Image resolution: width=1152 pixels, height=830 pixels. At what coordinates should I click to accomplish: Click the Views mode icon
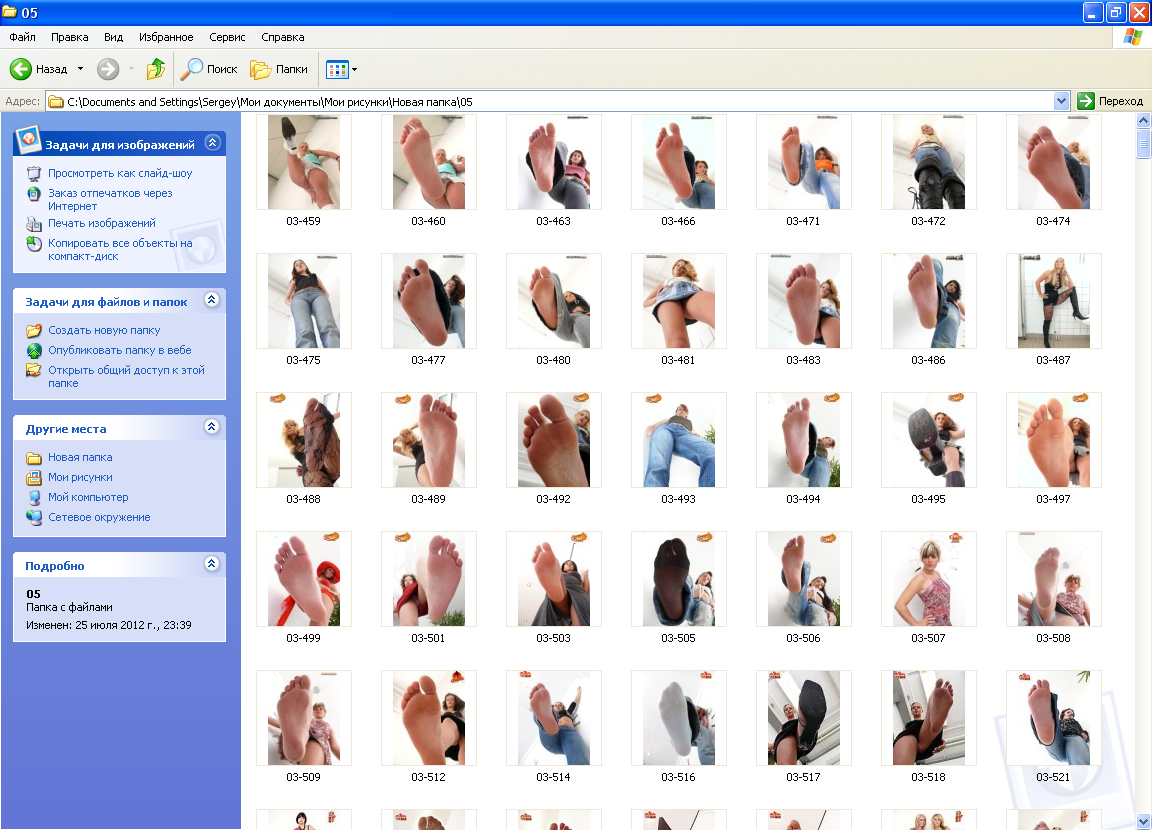(x=336, y=70)
